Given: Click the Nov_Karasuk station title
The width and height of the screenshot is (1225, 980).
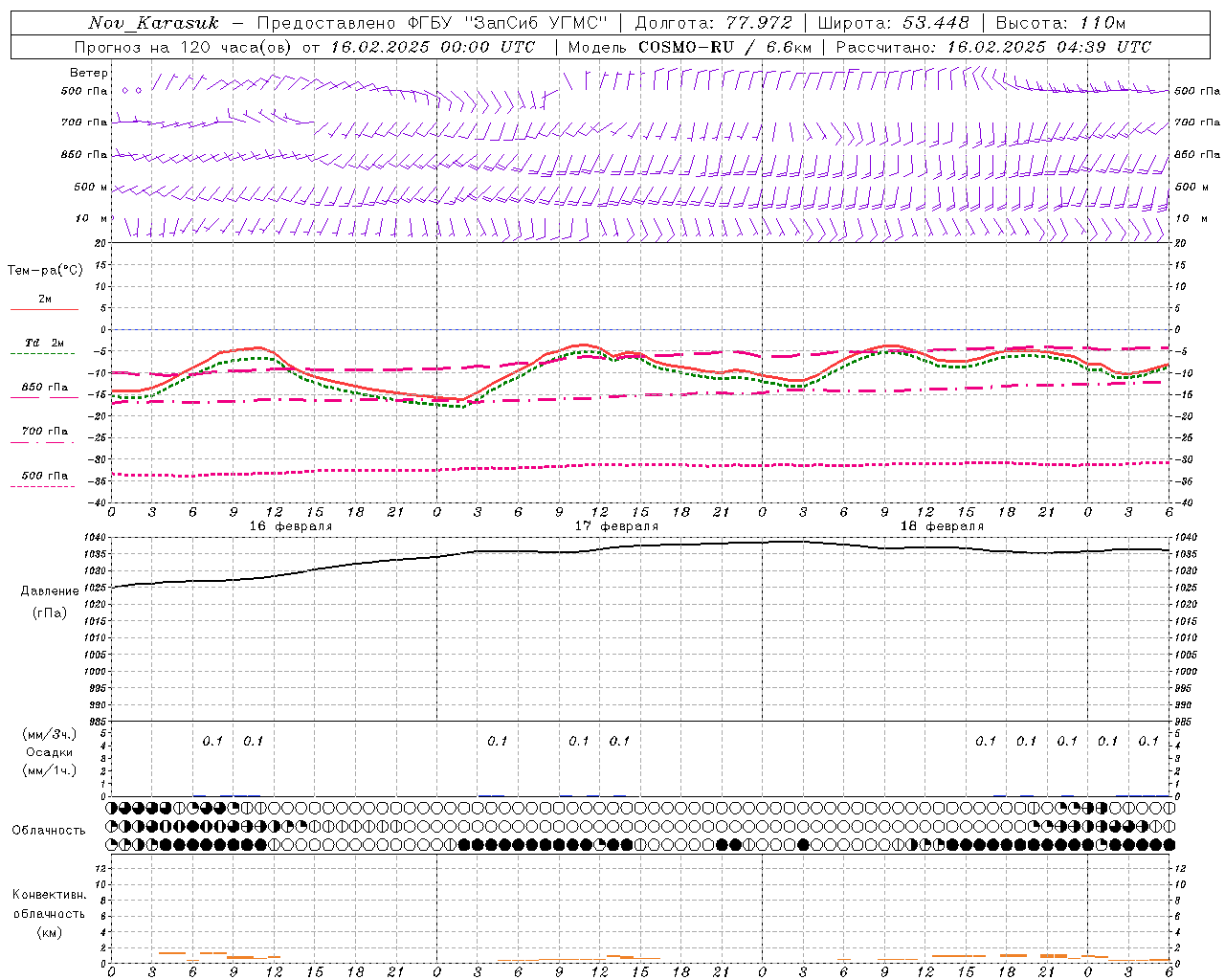Looking at the screenshot, I should tap(153, 23).
